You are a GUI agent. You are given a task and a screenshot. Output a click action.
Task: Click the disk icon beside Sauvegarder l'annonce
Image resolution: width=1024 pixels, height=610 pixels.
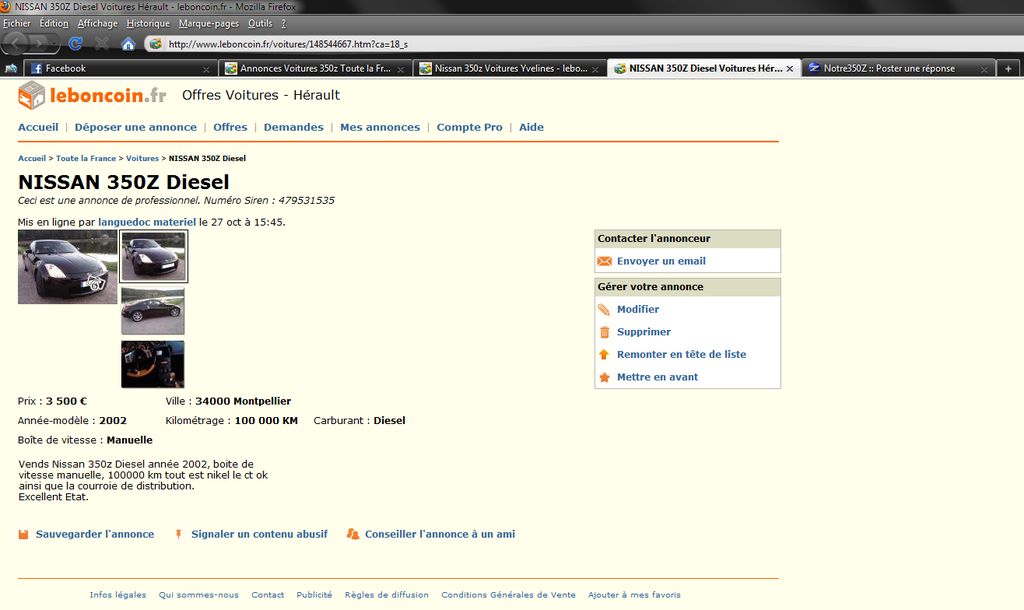23,534
